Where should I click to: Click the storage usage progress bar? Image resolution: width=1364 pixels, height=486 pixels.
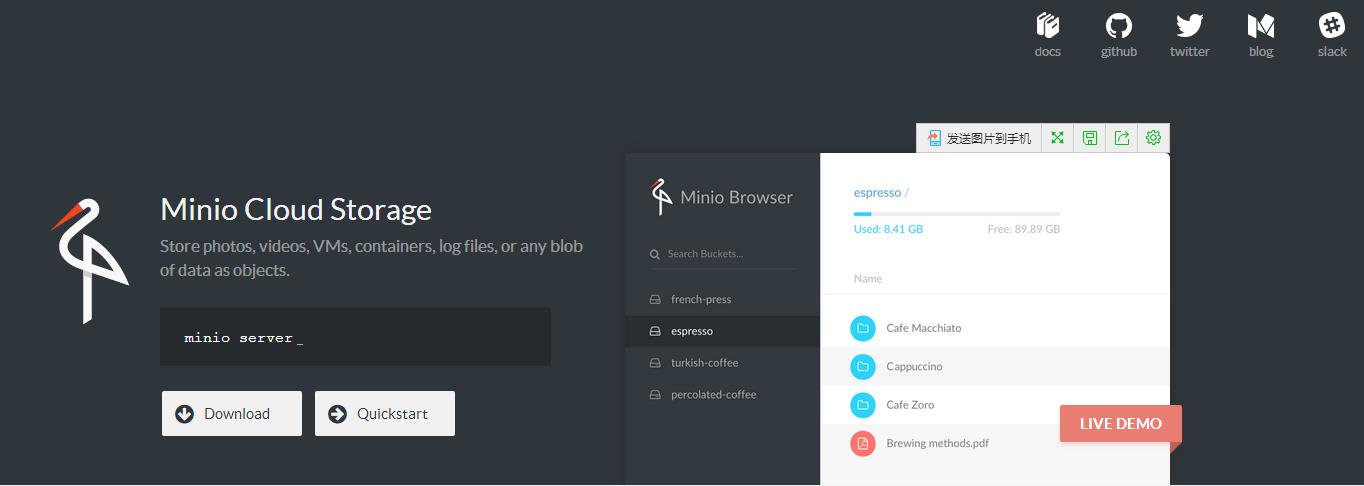[x=956, y=214]
